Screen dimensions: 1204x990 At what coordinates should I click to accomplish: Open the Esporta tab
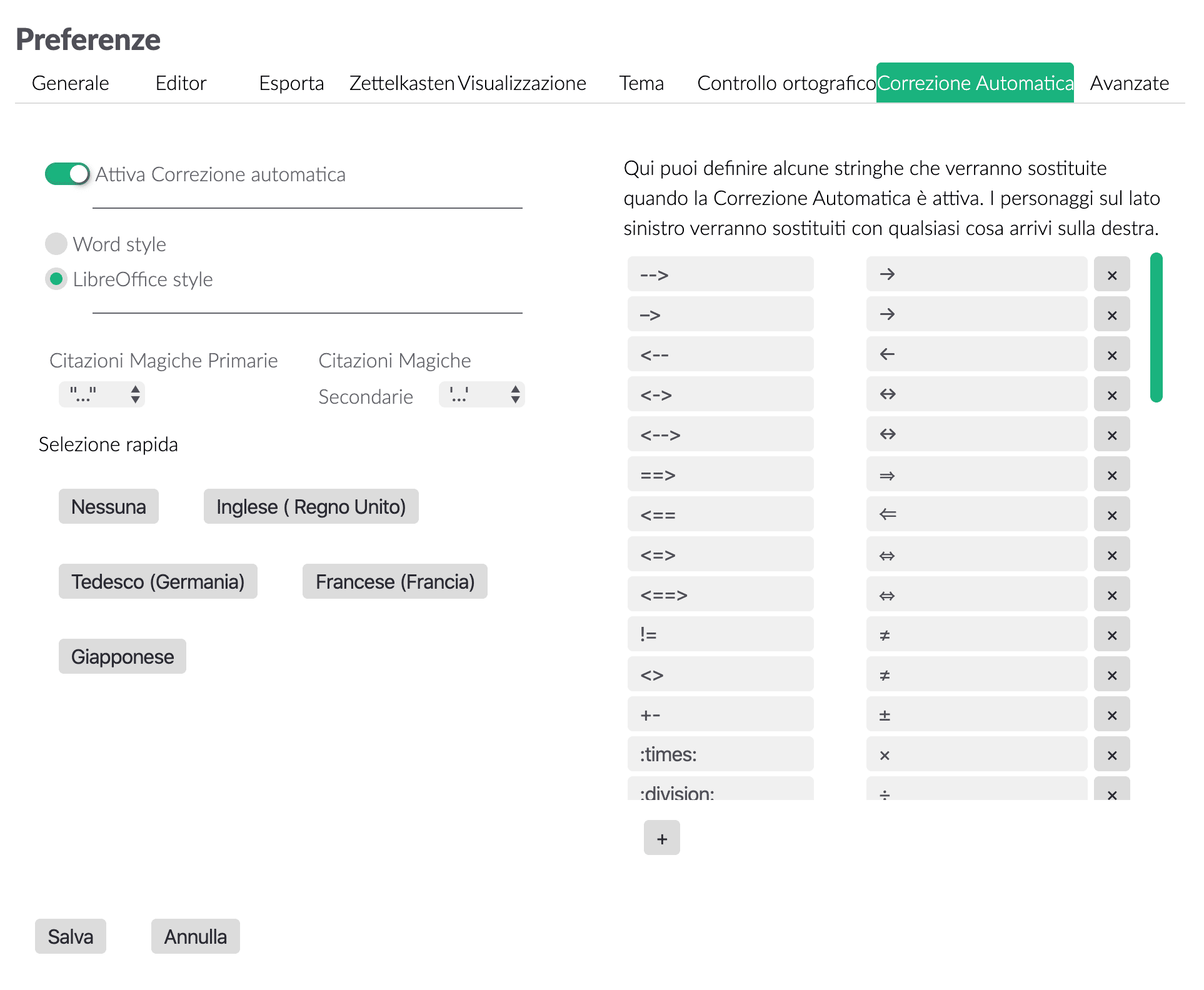tap(291, 83)
